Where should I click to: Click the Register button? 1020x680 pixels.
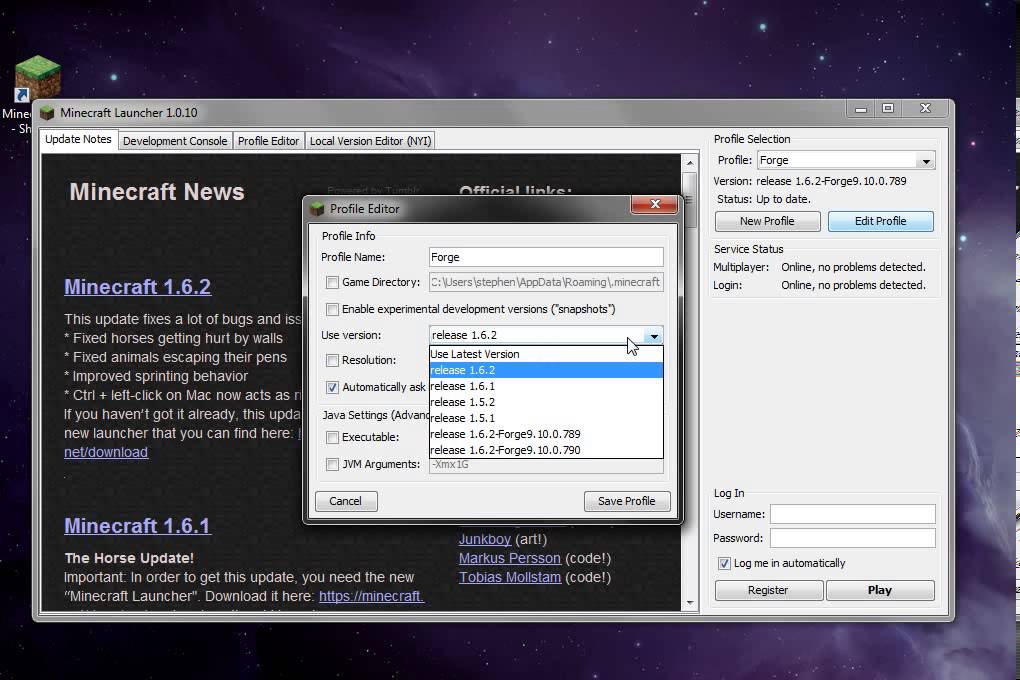[768, 590]
